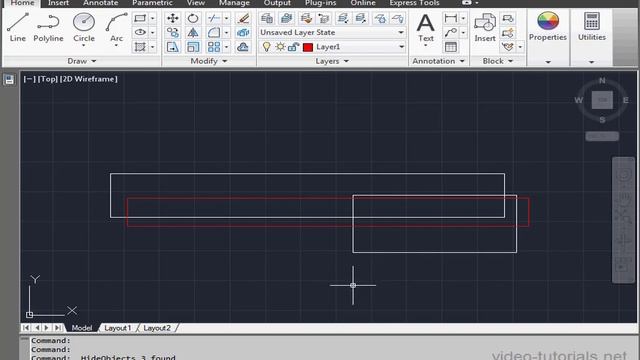Activate the Mirror tool

click(x=193, y=33)
